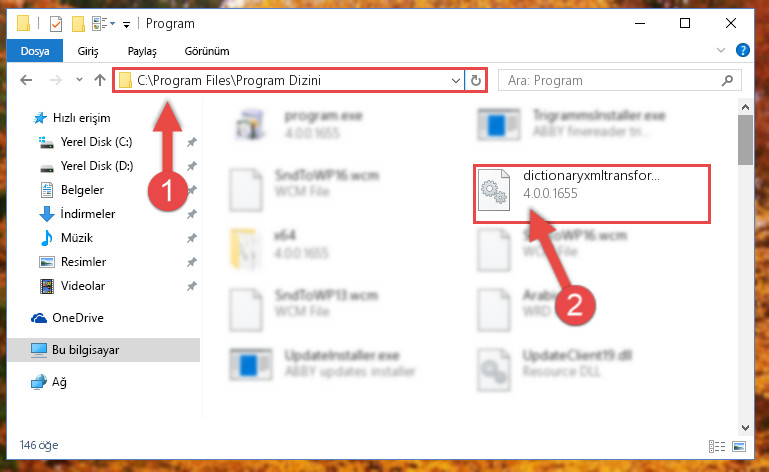This screenshot has width=769, height=472.
Task: Click the properties checkmark icon in title bar
Action: click(56, 24)
